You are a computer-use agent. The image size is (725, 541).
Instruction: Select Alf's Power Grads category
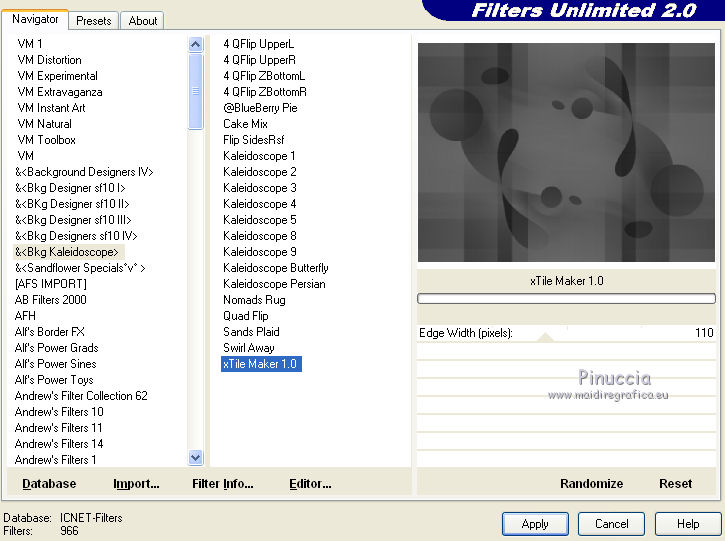(56, 348)
